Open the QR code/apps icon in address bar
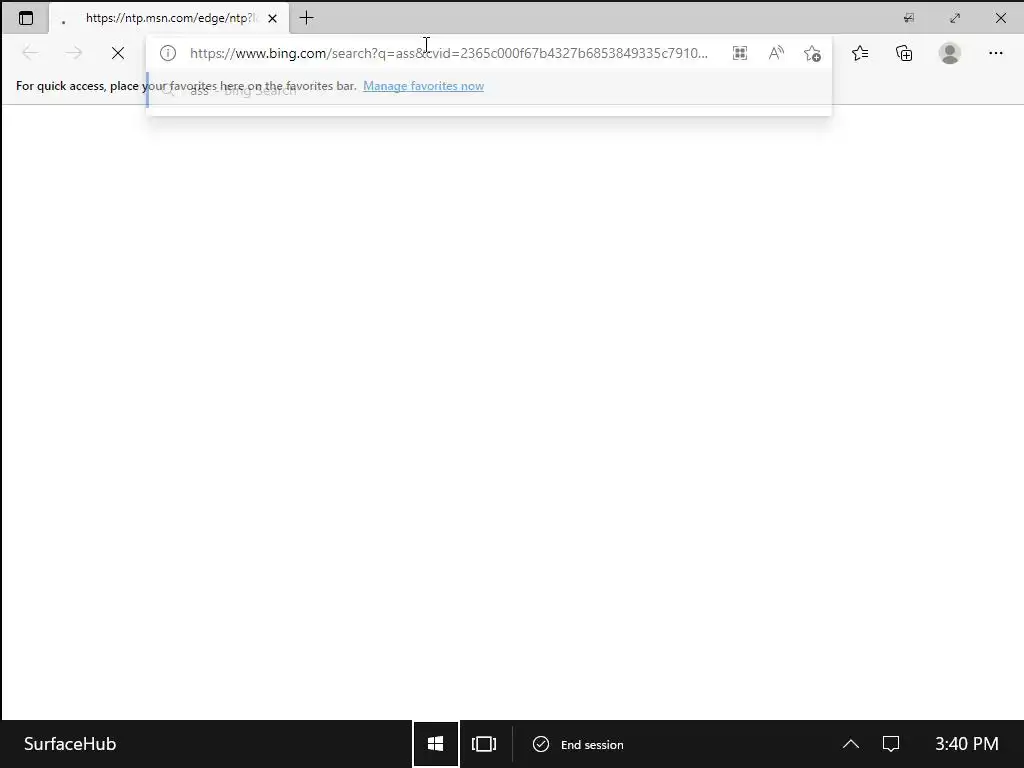The height and width of the screenshot is (768, 1024). pos(739,53)
